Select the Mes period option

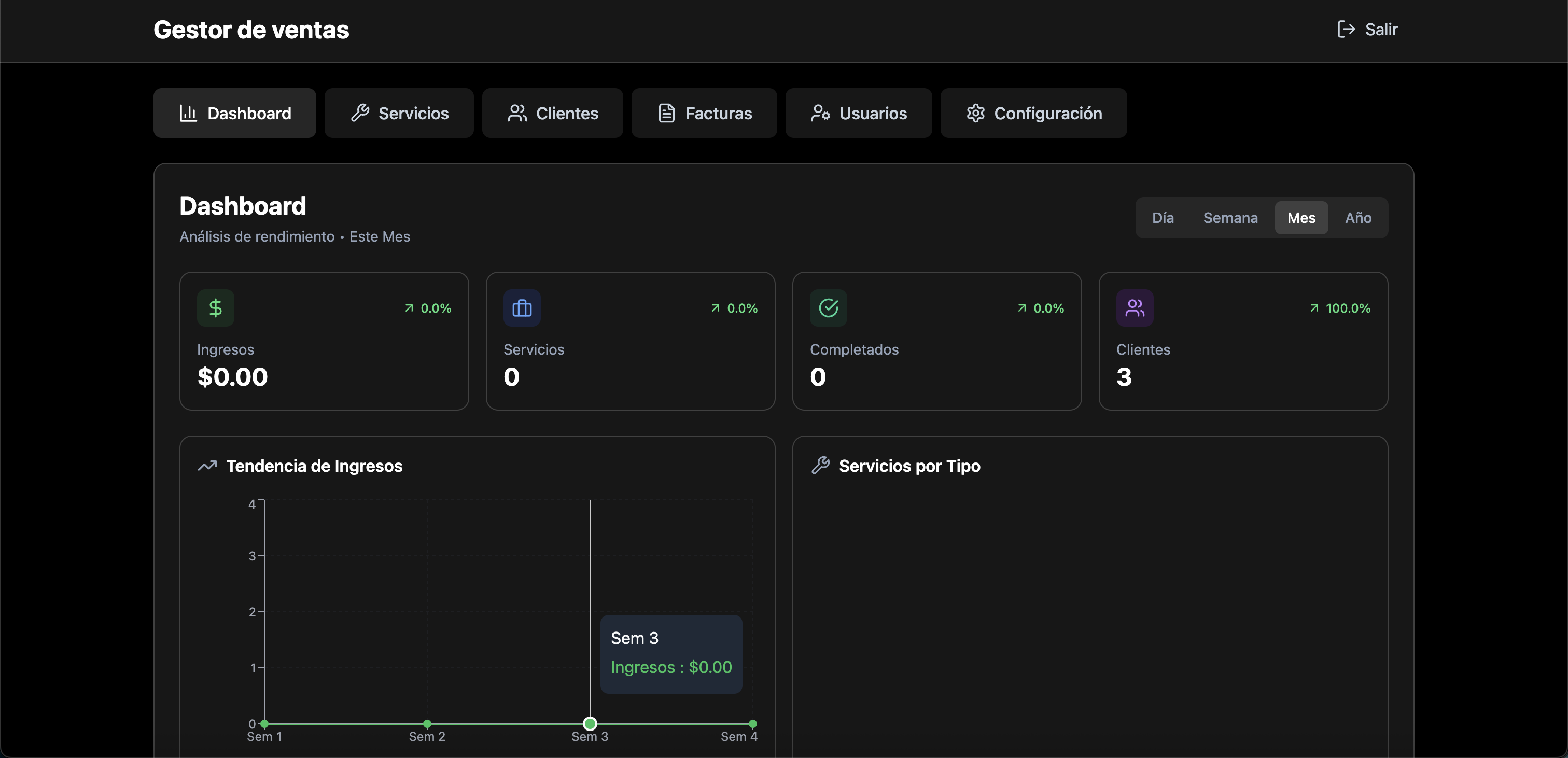click(x=1301, y=218)
